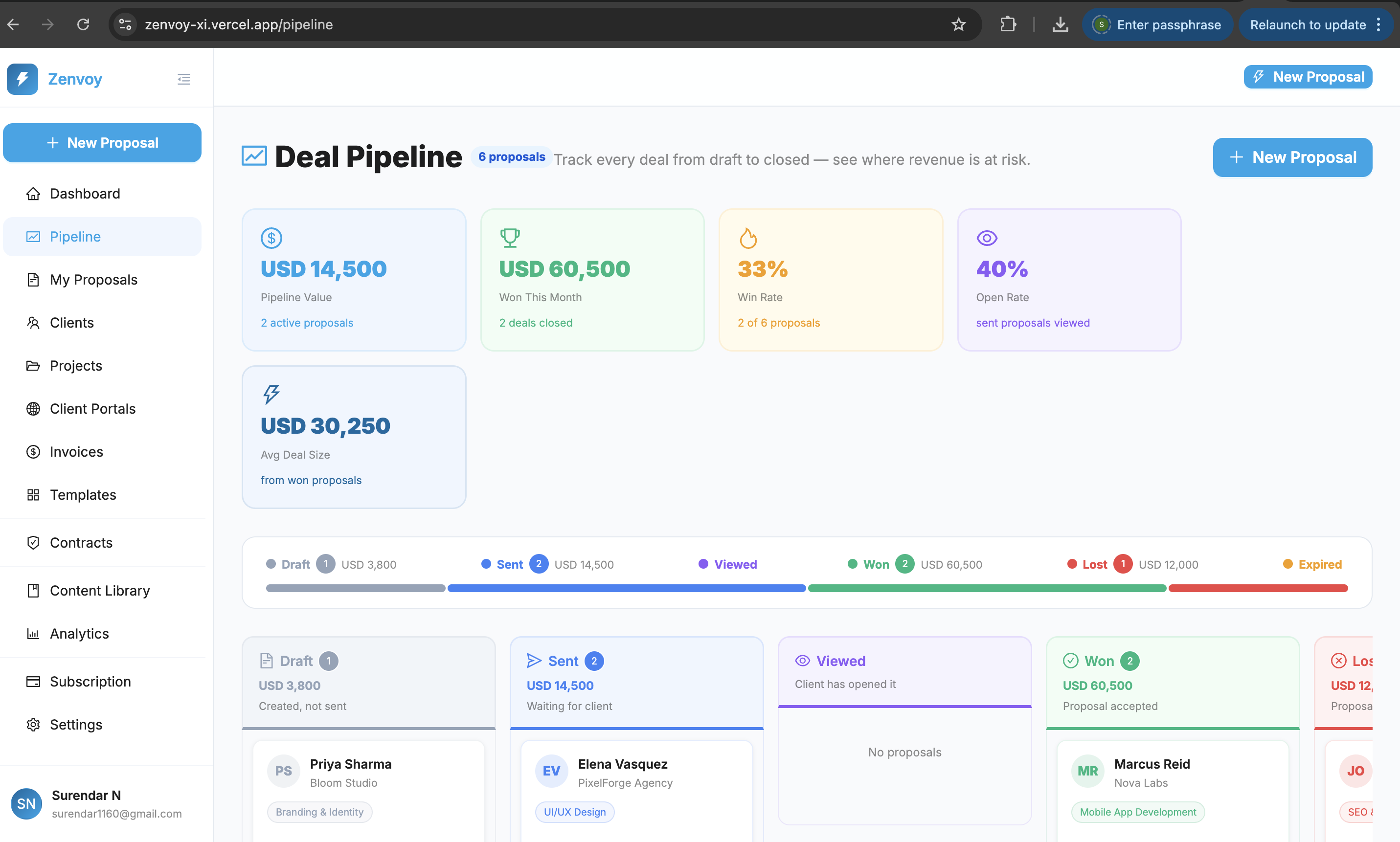This screenshot has height=842, width=1400.
Task: Click the Clients people icon
Action: point(33,323)
